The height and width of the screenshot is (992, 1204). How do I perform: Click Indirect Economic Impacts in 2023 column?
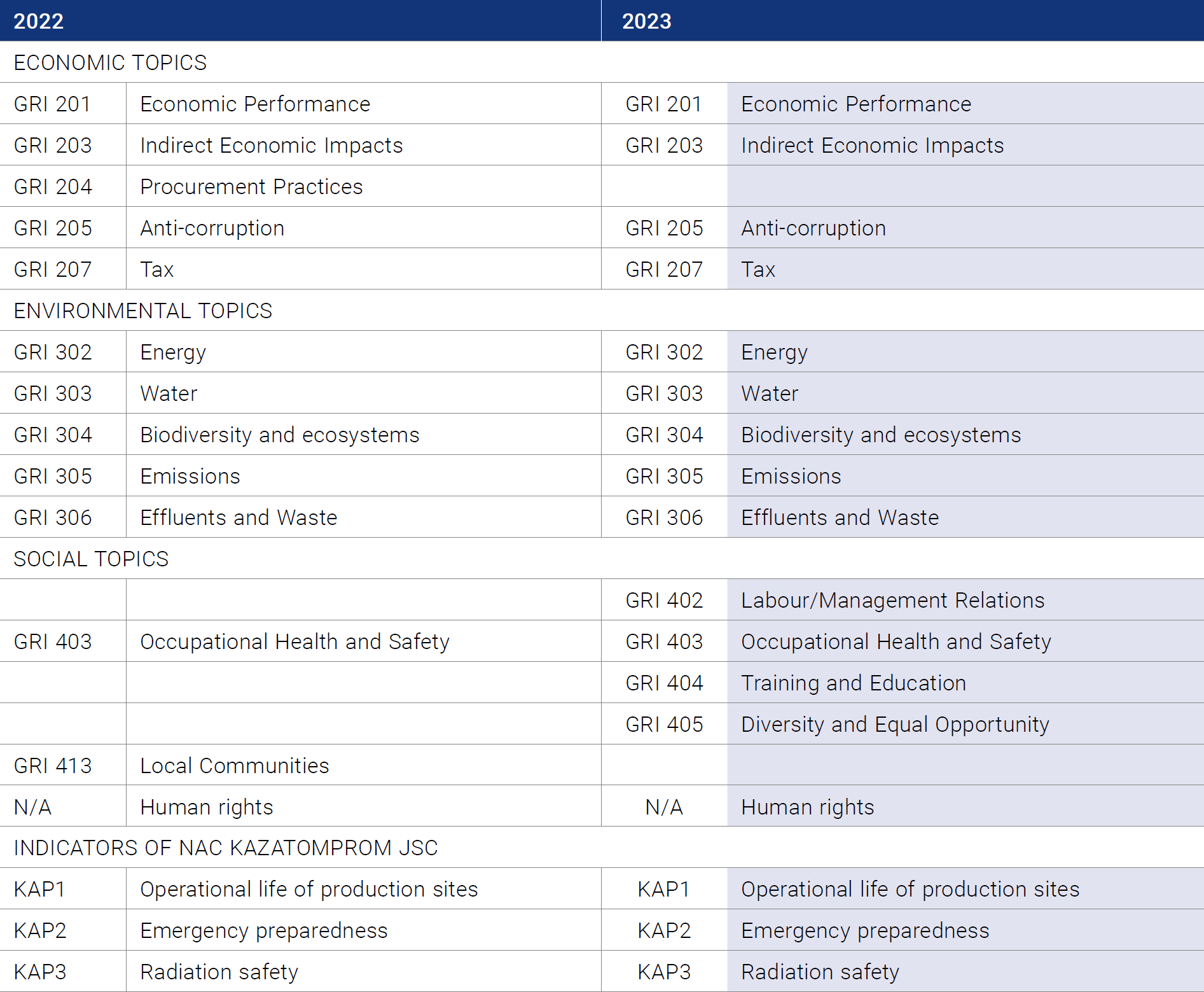click(x=873, y=145)
